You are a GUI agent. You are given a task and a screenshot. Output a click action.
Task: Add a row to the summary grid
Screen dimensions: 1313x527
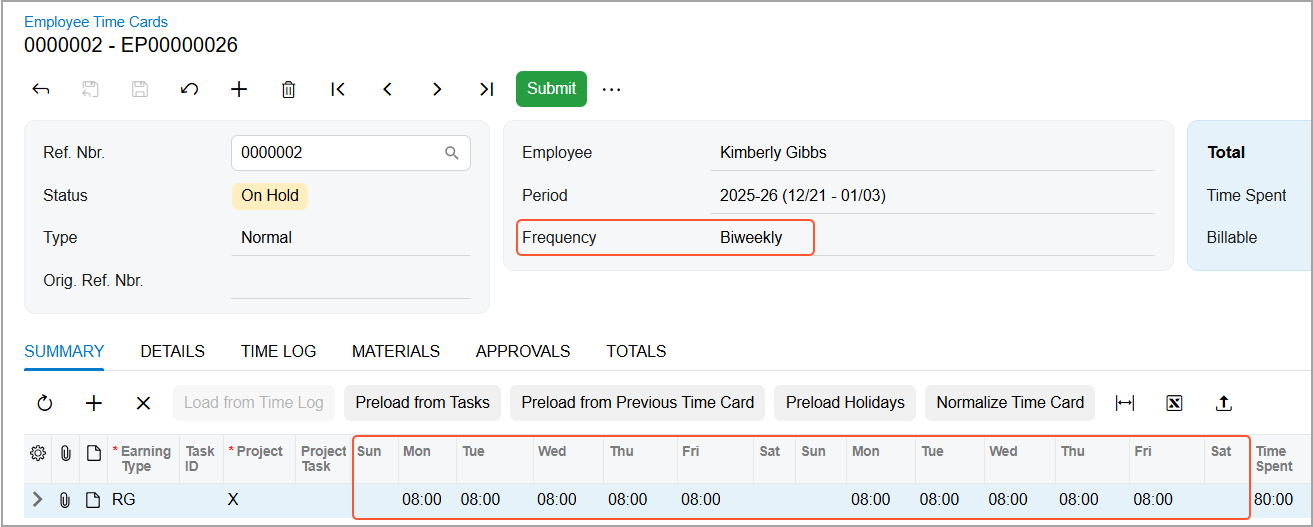pos(94,403)
